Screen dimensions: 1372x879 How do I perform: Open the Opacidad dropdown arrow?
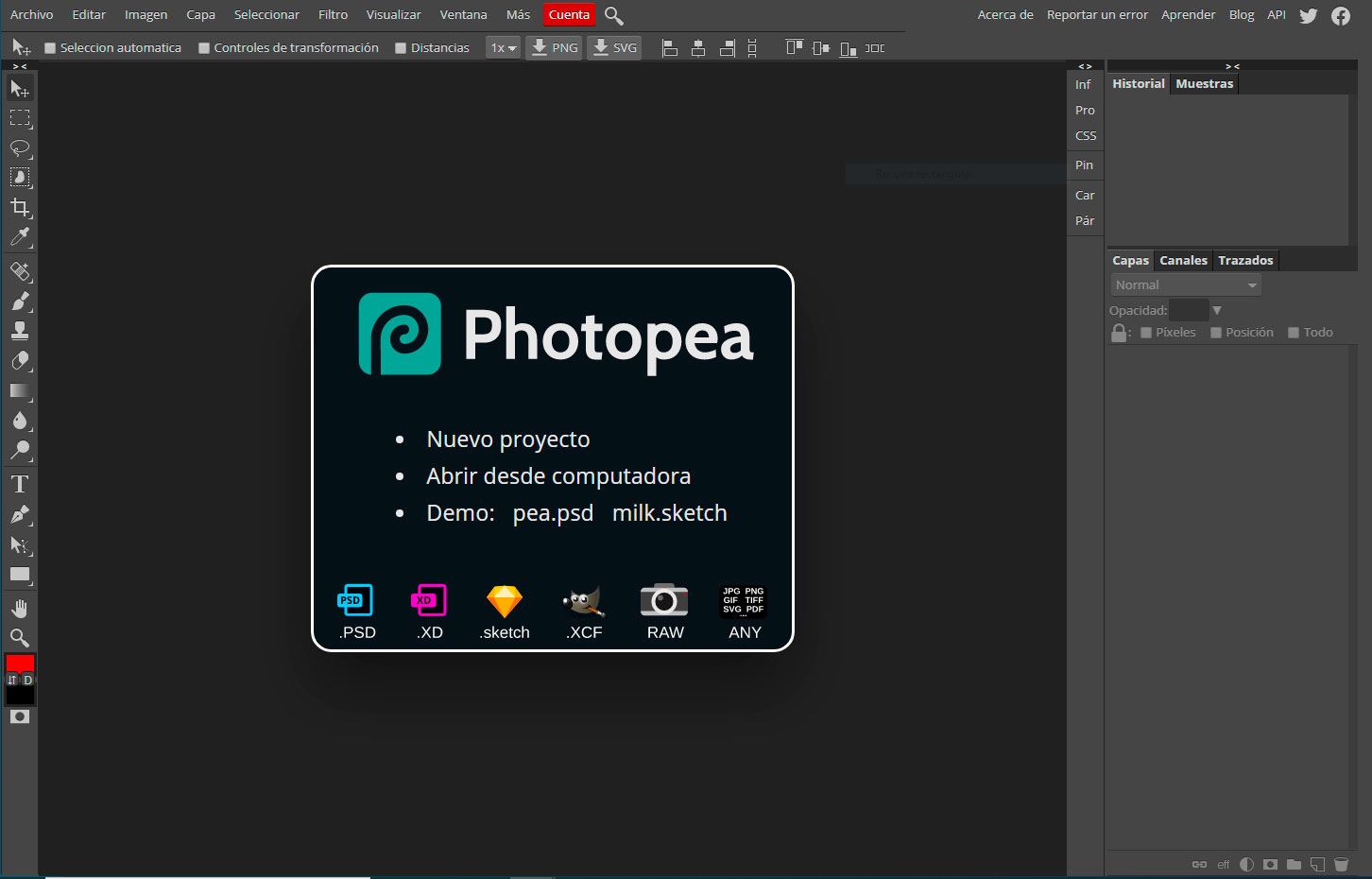(1217, 310)
